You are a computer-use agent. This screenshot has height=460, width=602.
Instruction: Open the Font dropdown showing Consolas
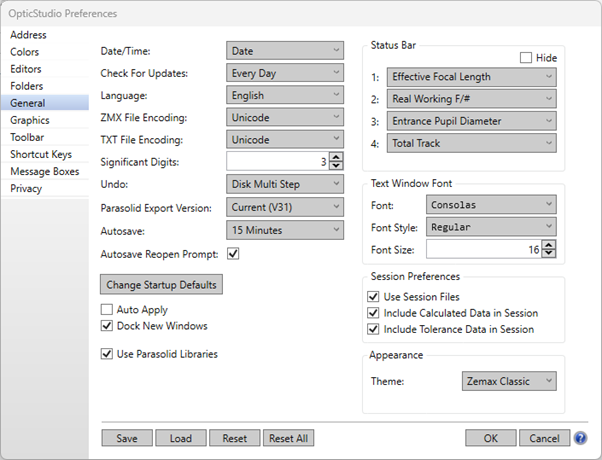[x=490, y=205]
